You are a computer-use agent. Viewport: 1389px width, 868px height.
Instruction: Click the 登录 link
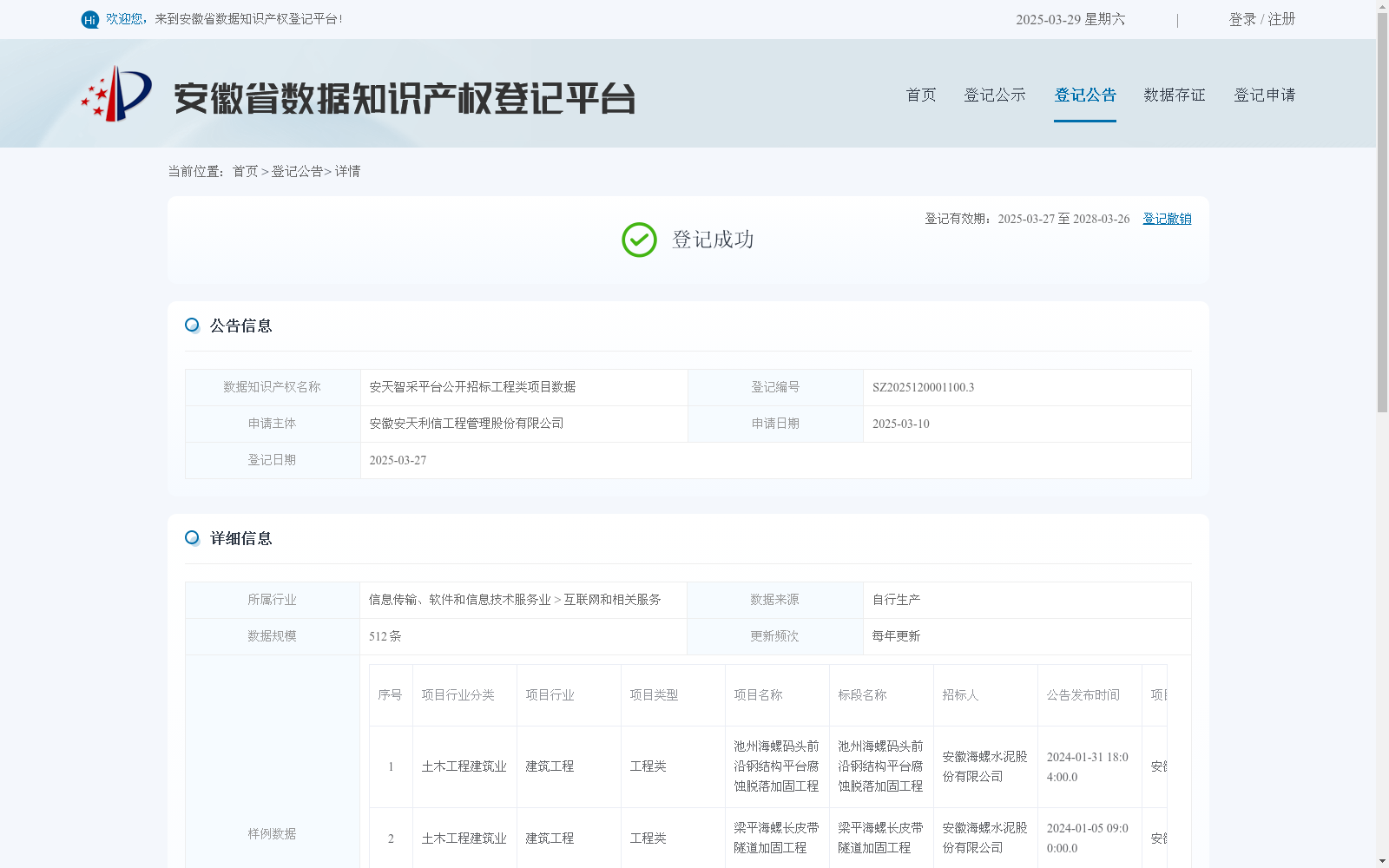point(1242,19)
